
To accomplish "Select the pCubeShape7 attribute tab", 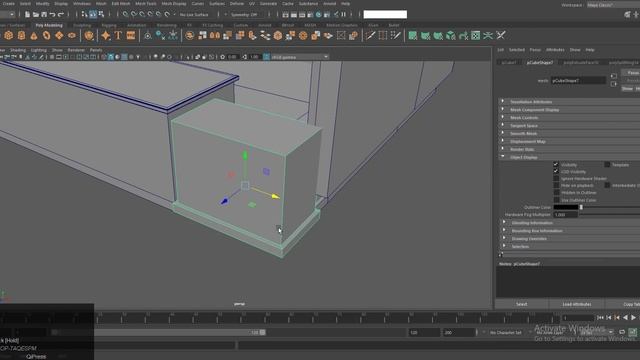I will pyautogui.click(x=540, y=62).
